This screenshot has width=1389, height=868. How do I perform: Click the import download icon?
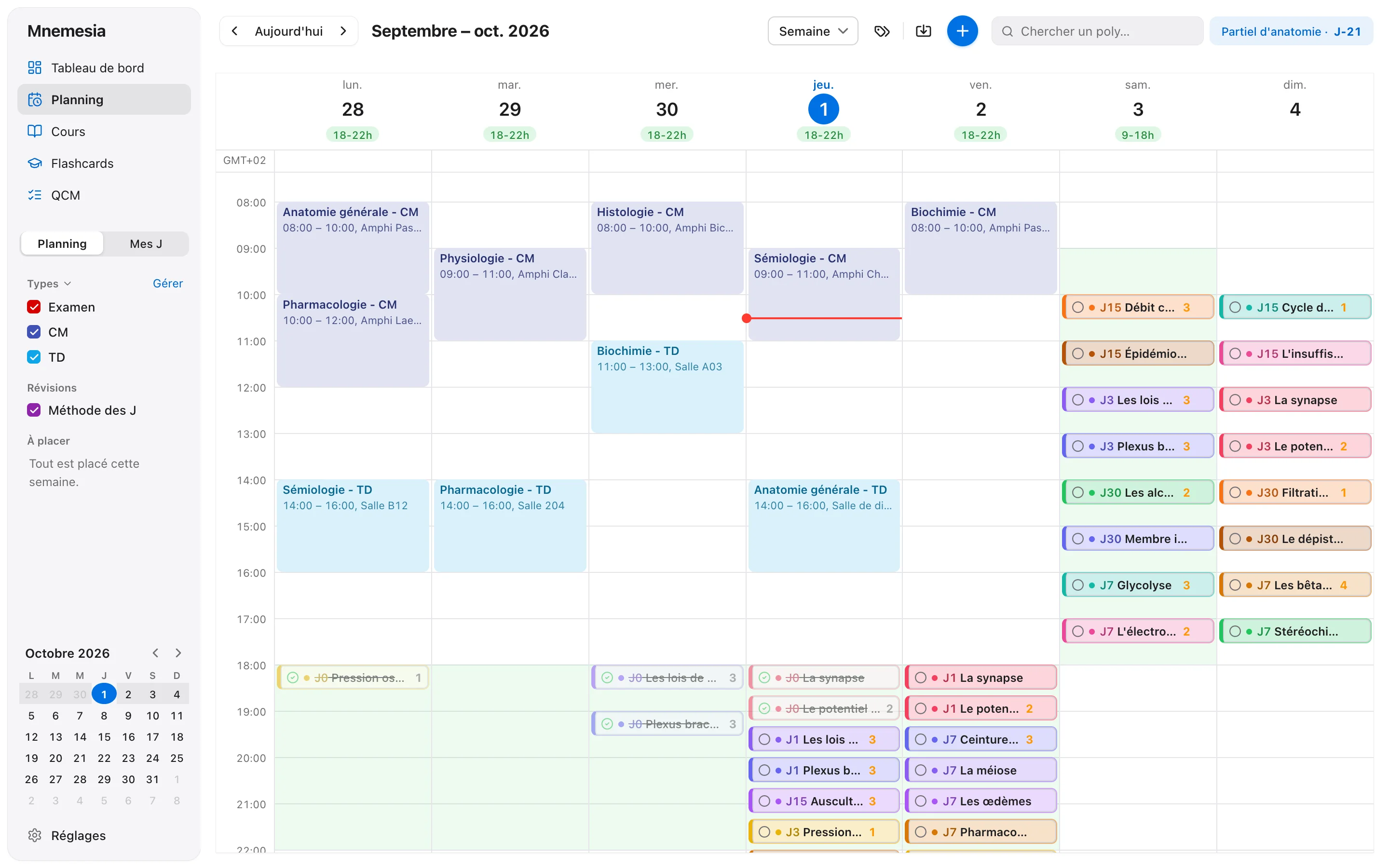click(x=923, y=31)
